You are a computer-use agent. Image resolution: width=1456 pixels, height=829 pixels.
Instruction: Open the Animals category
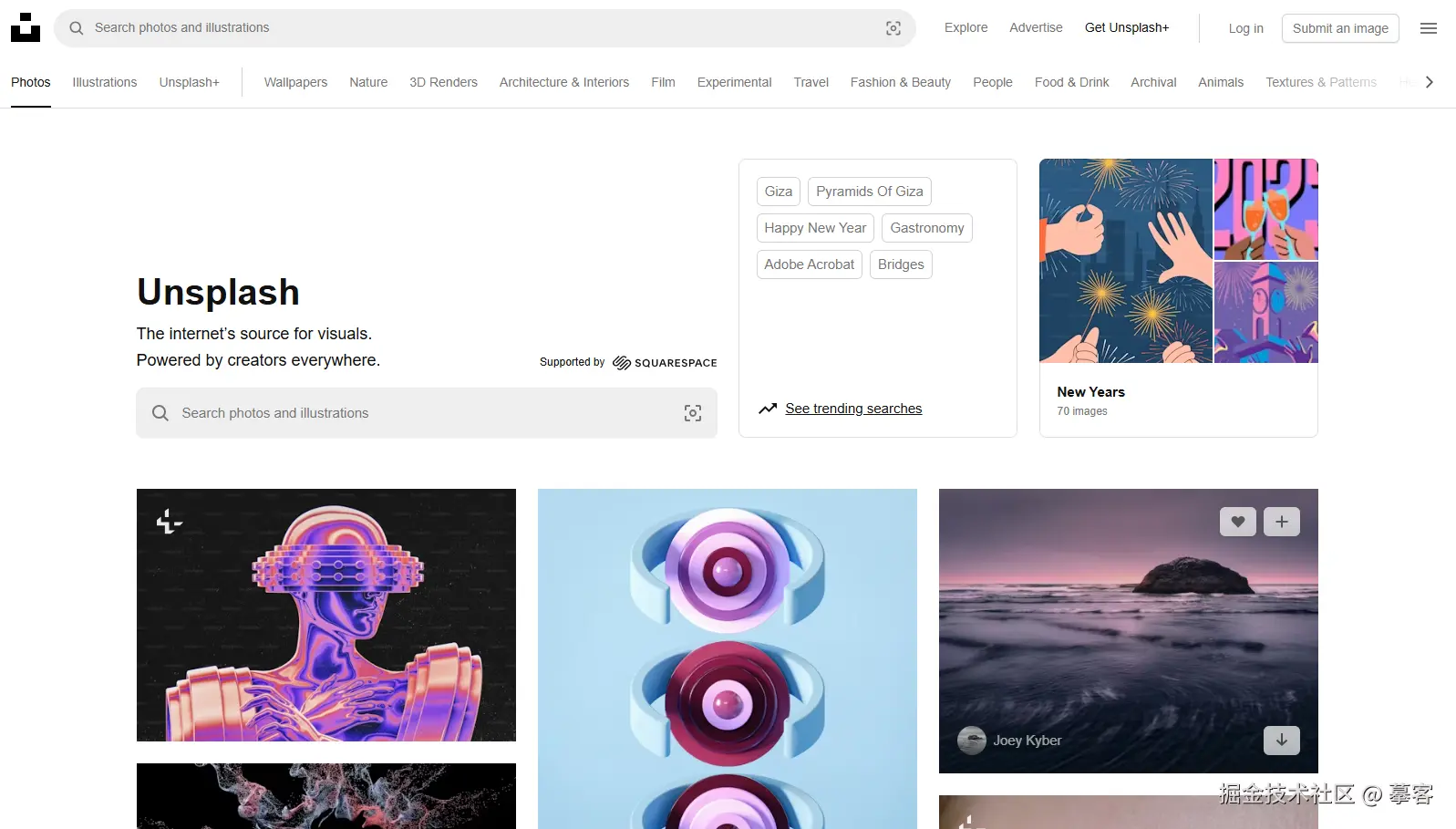click(x=1221, y=82)
